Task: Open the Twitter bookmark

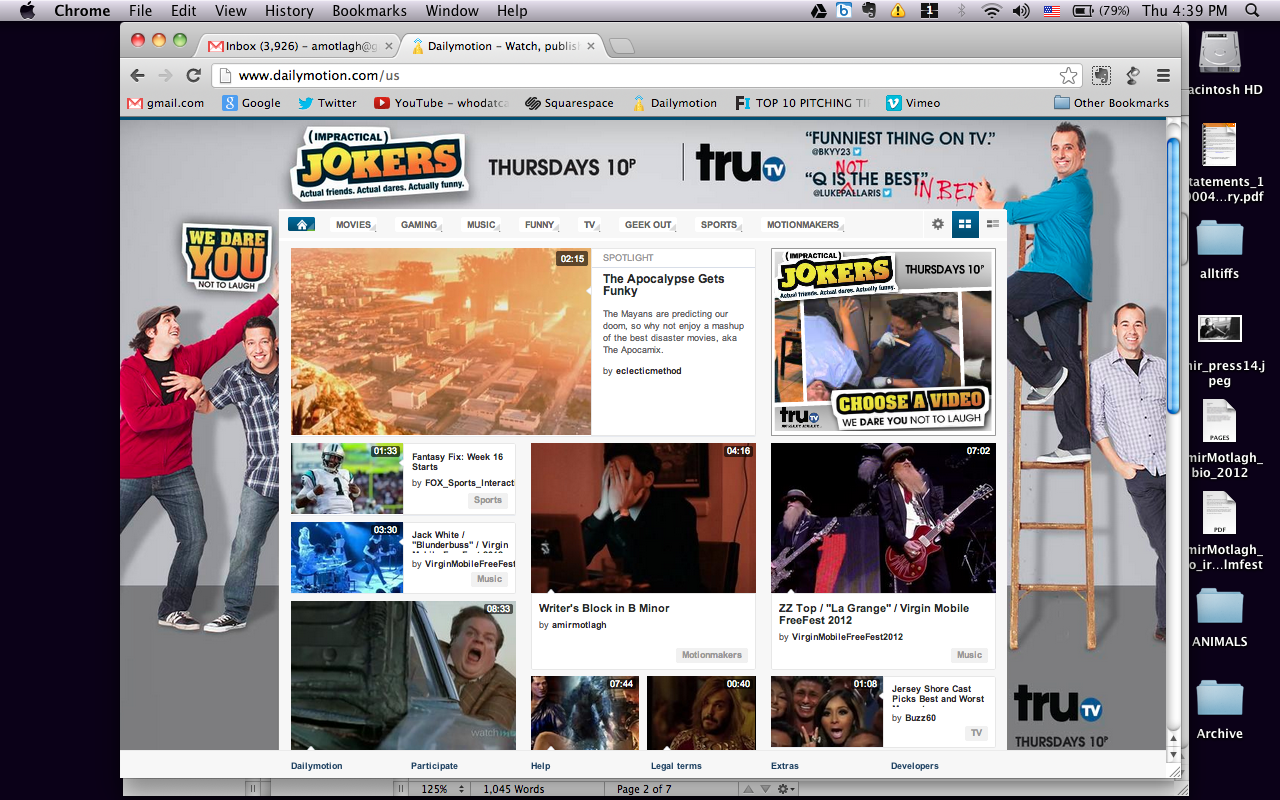Action: tap(327, 103)
